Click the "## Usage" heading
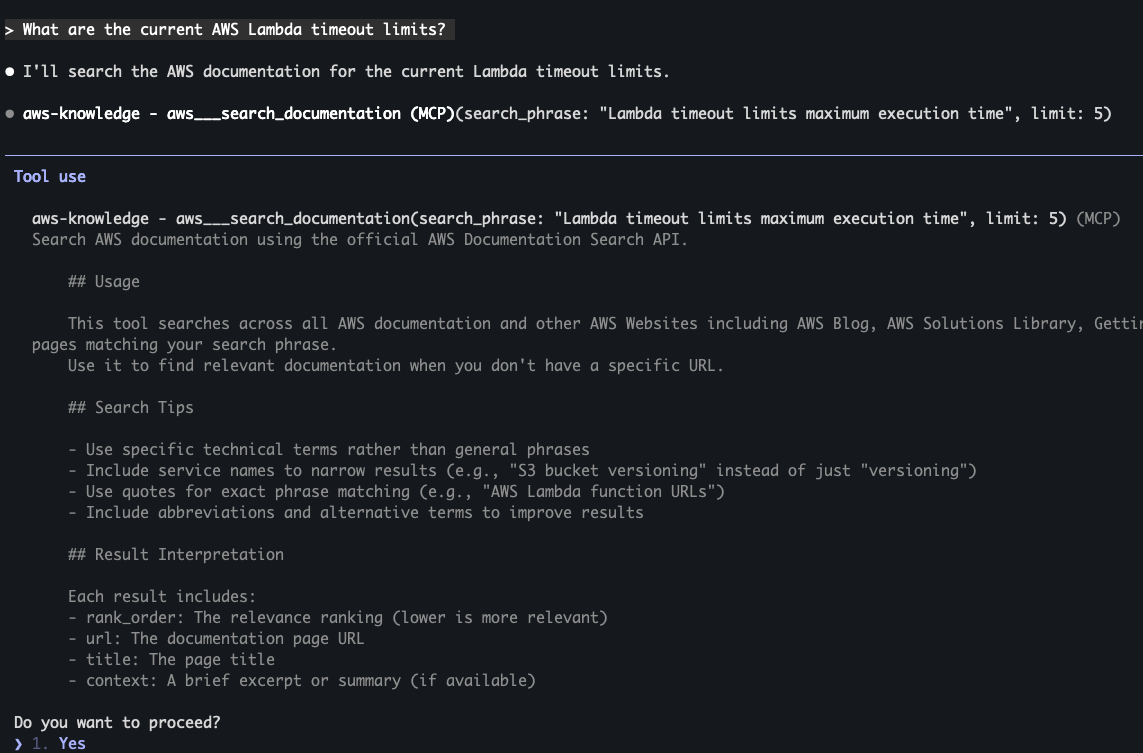The image size is (1143, 753). [x=104, y=282]
